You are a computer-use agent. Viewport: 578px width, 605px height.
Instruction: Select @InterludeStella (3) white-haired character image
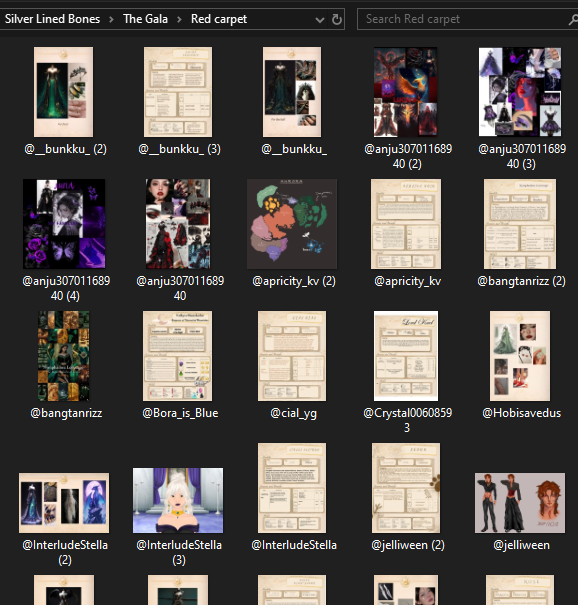[x=178, y=500]
